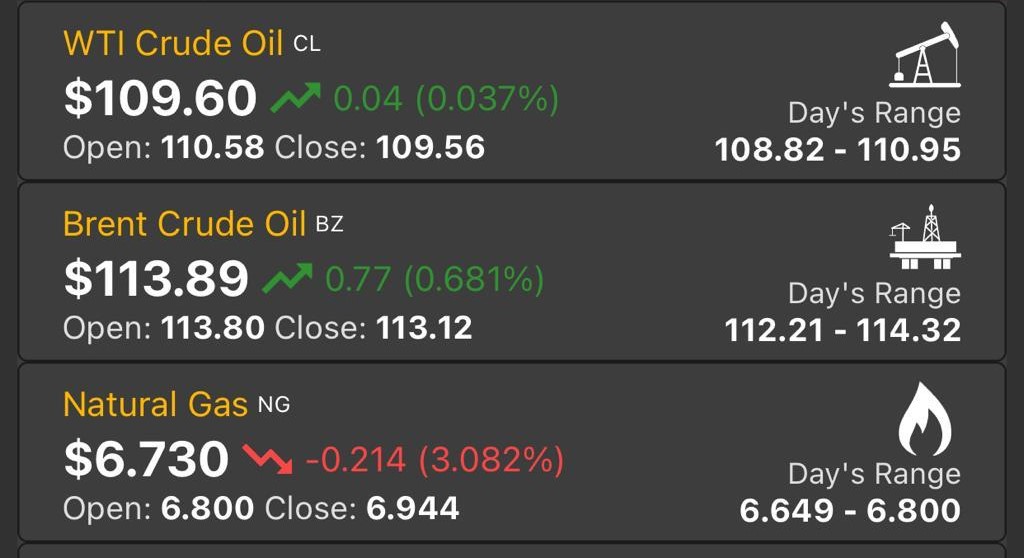Click the red down-trend arrow for Natural Gas
This screenshot has width=1024, height=558.
pos(268,459)
